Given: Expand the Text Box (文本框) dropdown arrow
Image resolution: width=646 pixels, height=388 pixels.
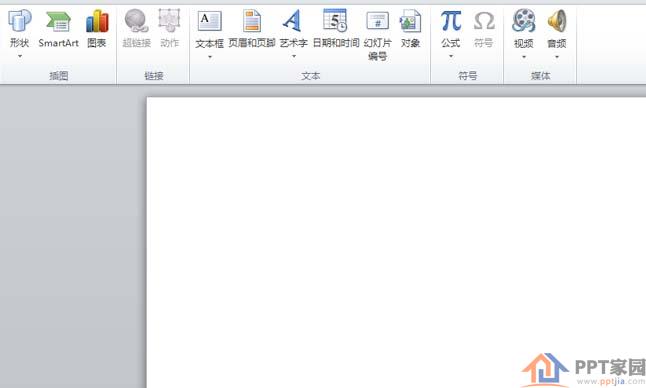Looking at the screenshot, I should click(x=210, y=57).
